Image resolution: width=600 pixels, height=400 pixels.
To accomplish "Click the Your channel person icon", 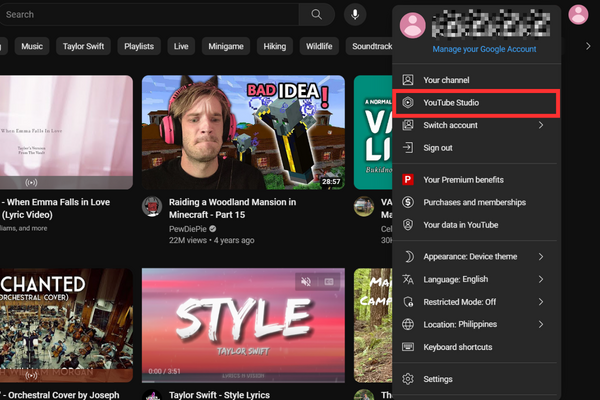I will point(408,80).
